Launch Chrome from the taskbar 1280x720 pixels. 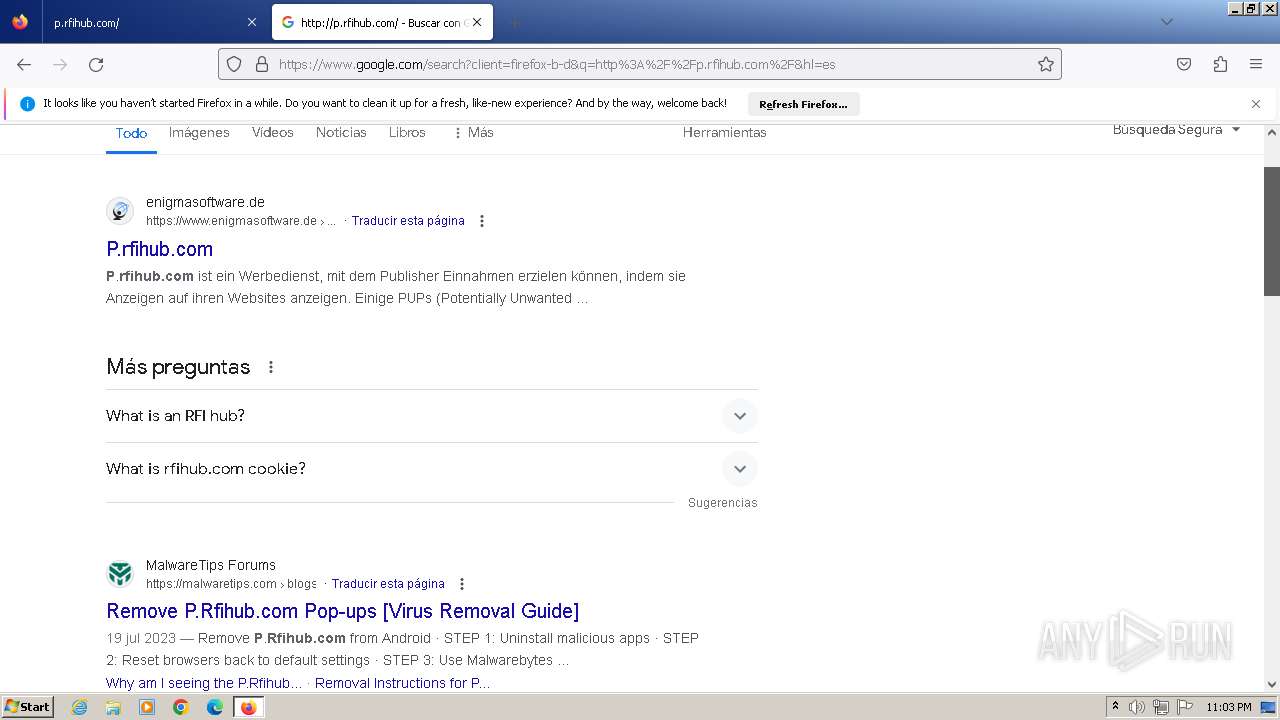coord(181,707)
